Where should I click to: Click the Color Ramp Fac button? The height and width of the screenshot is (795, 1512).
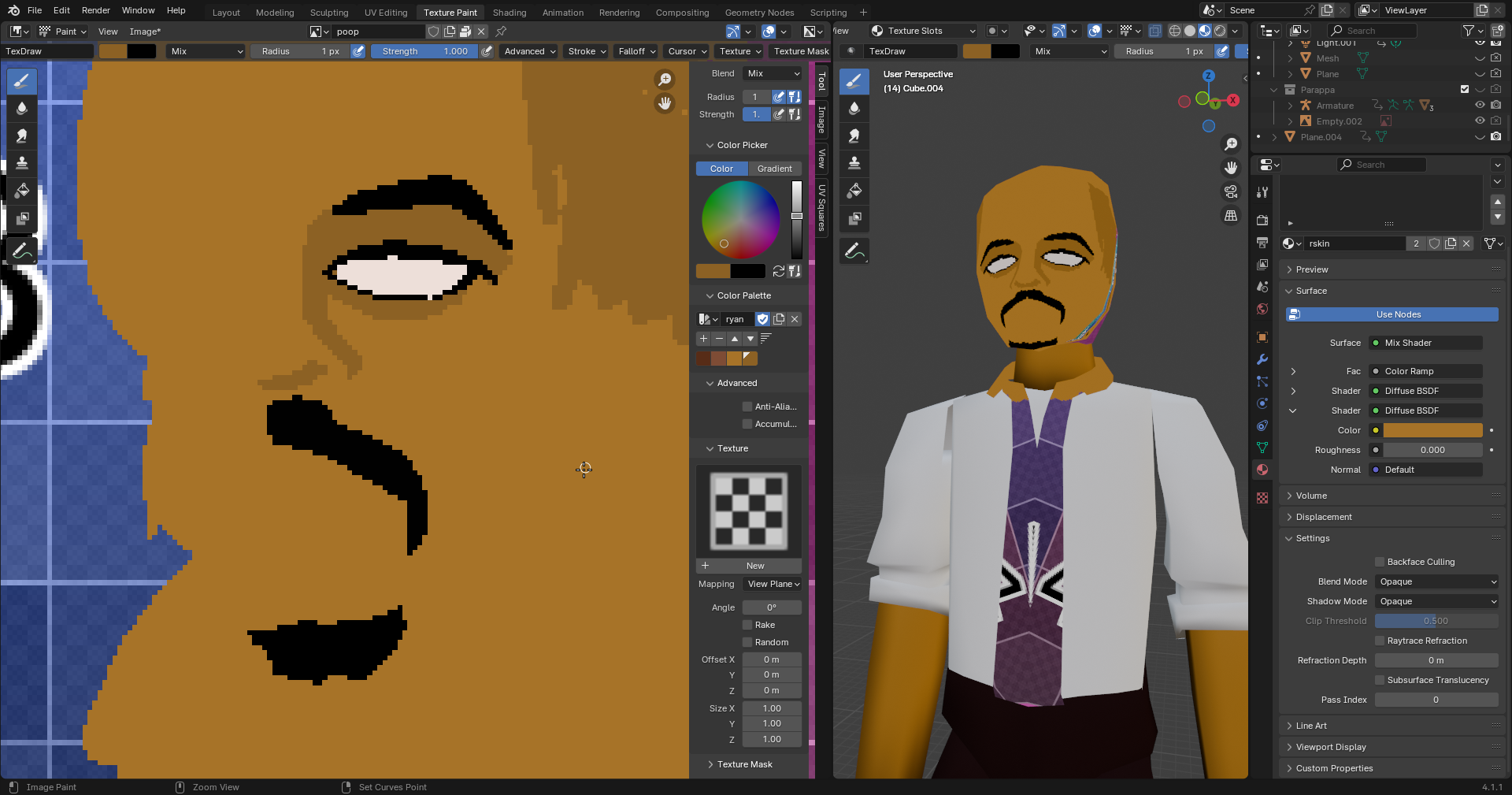pyautogui.click(x=1426, y=371)
